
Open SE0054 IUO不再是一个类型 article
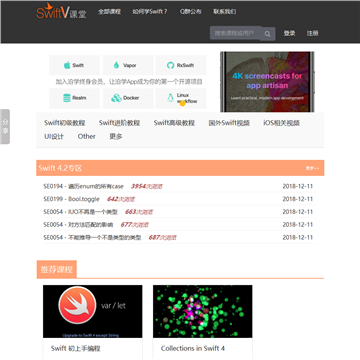pyautogui.click(x=80, y=212)
